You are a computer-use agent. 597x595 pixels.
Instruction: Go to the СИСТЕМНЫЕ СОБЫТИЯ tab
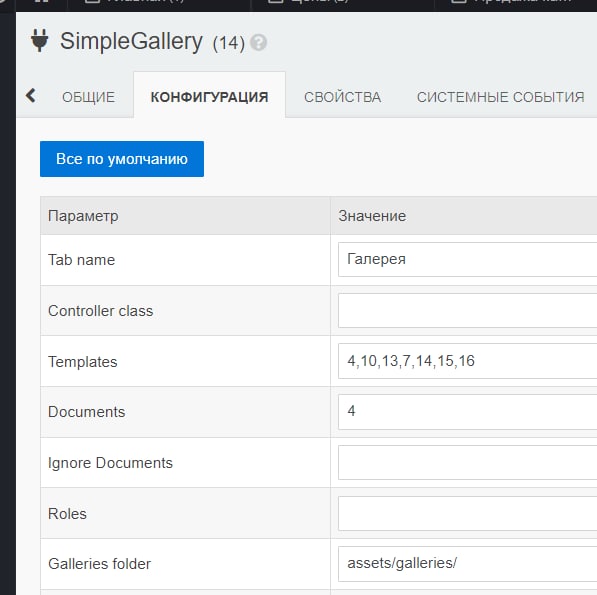[500, 97]
